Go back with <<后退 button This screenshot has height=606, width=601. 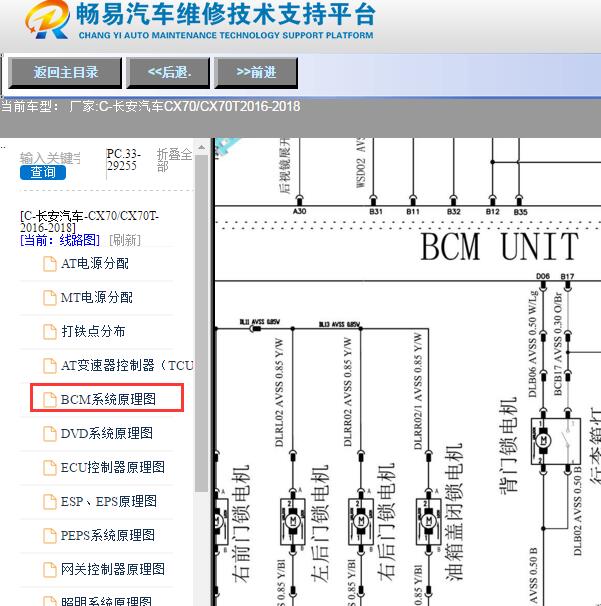pos(168,73)
